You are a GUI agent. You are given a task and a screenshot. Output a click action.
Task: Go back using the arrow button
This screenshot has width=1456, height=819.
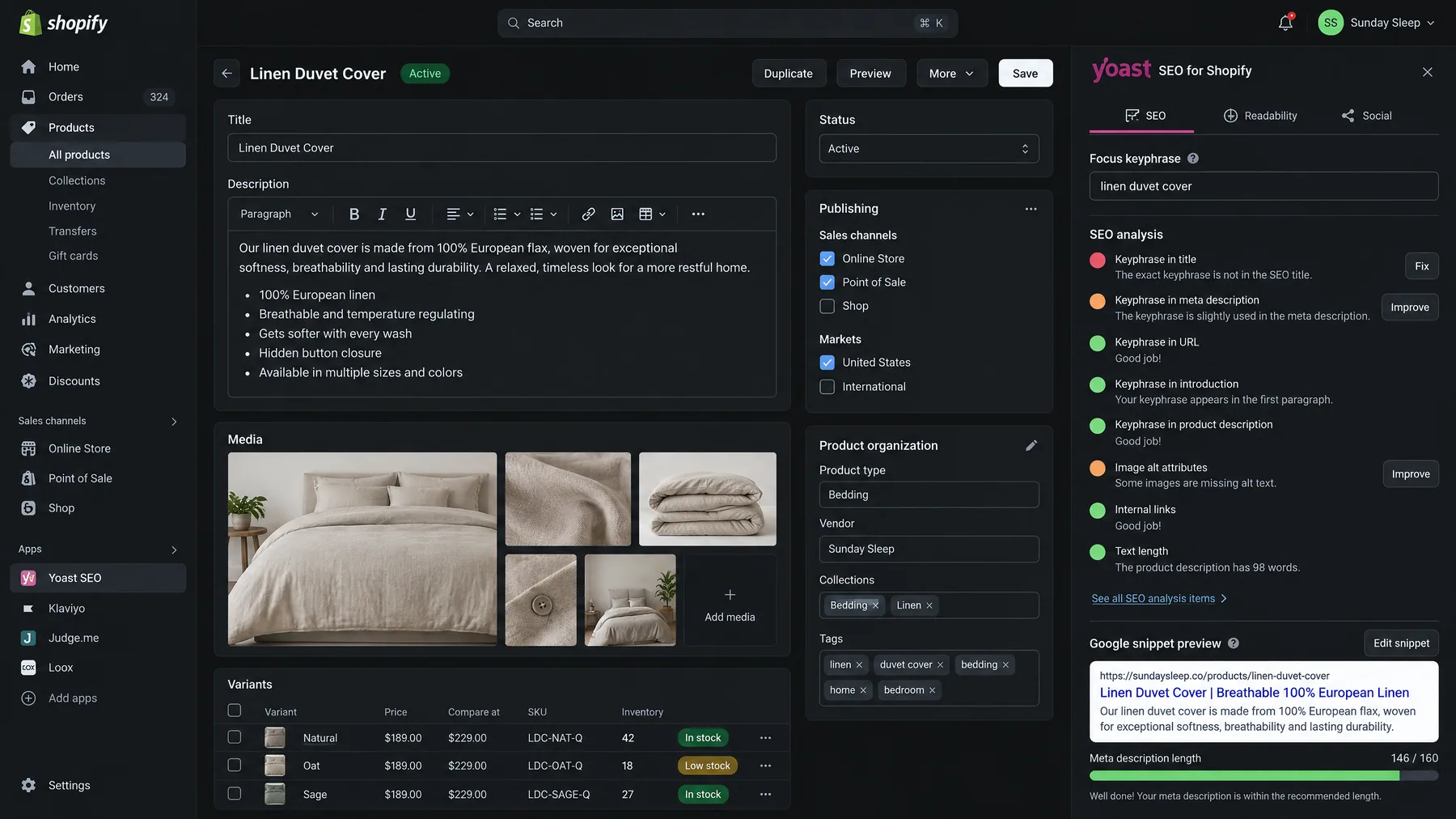226,74
